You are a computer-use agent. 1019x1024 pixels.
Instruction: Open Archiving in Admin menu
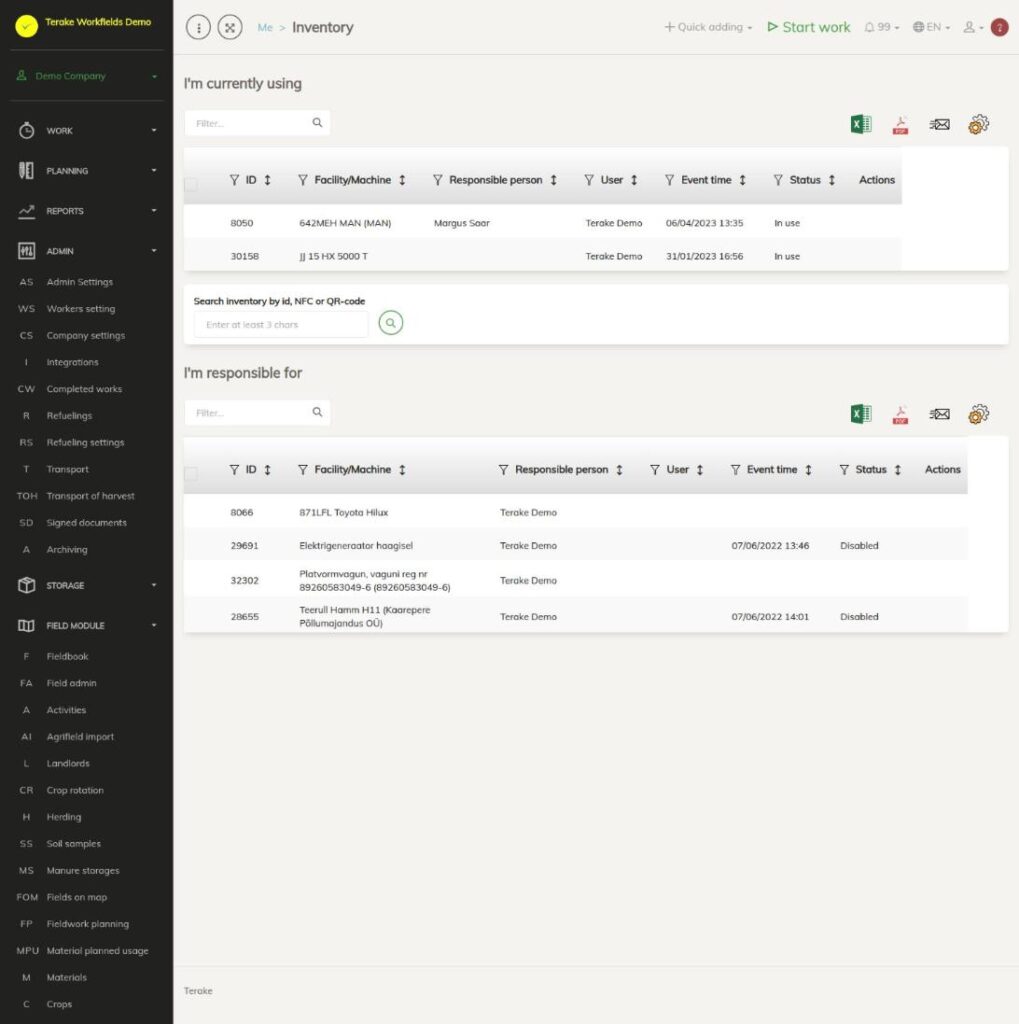(67, 550)
